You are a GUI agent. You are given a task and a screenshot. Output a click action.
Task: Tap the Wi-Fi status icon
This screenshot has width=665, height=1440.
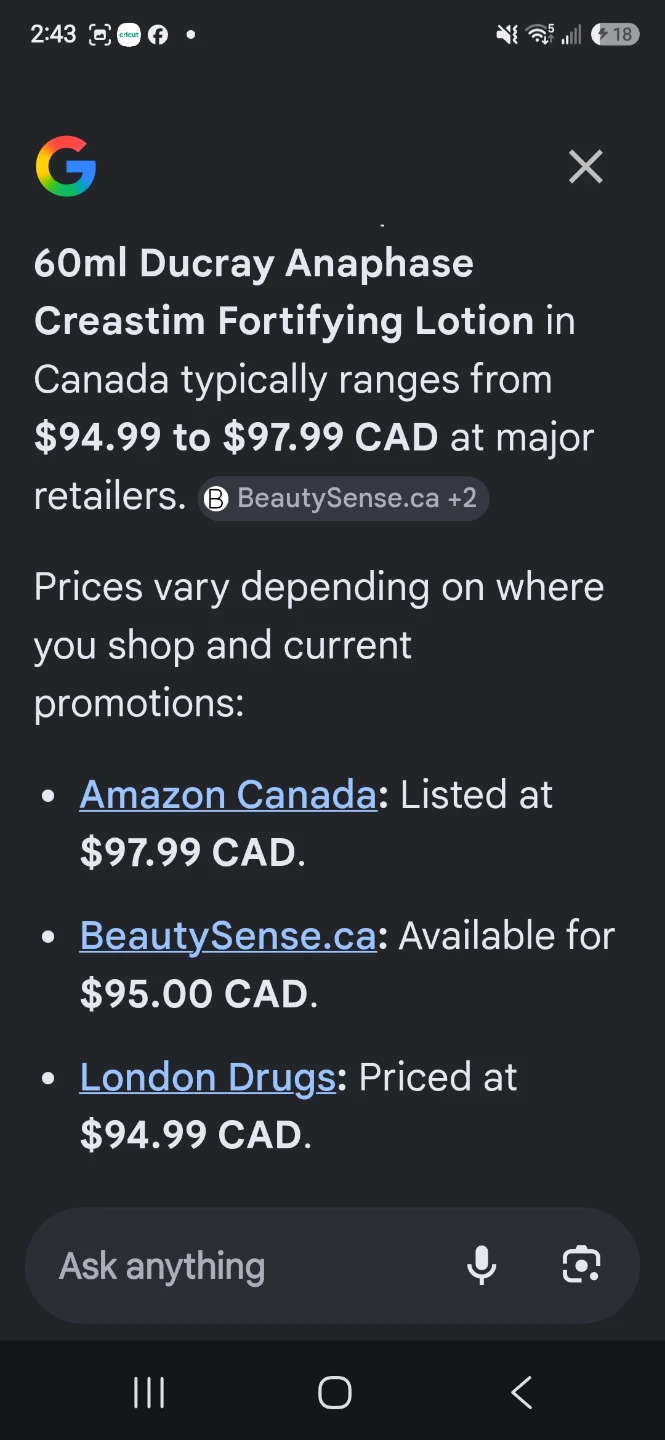540,35
